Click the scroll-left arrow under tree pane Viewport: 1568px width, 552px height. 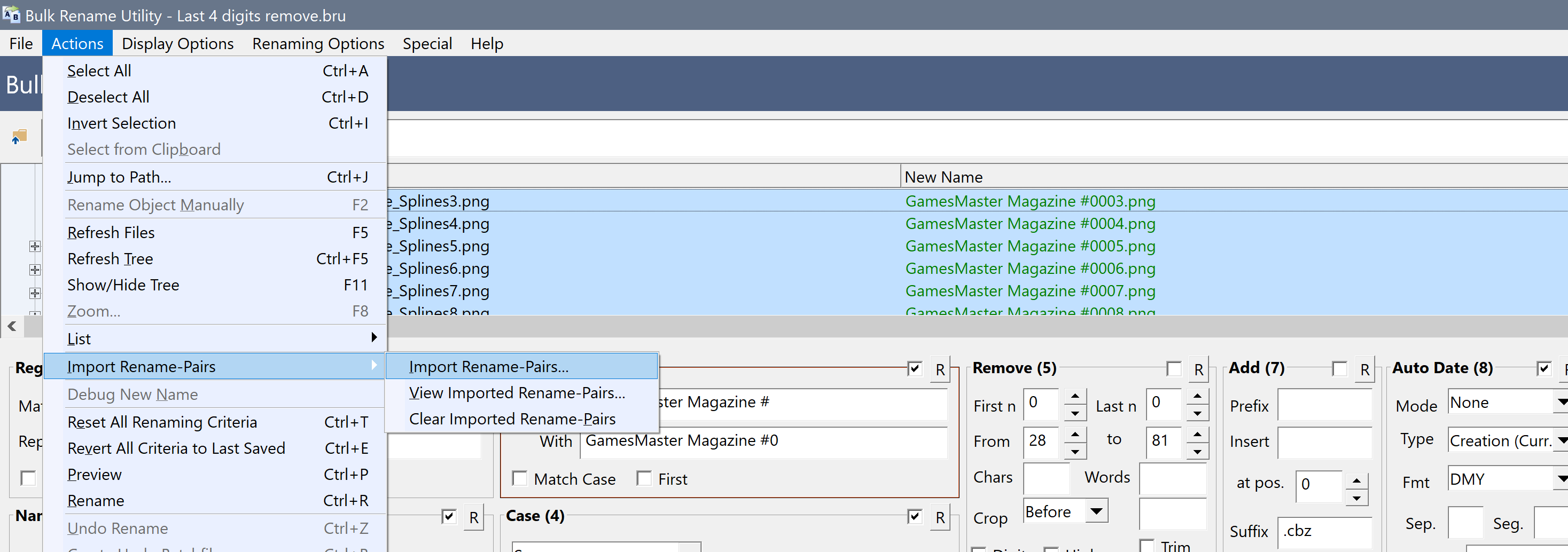coord(12,327)
